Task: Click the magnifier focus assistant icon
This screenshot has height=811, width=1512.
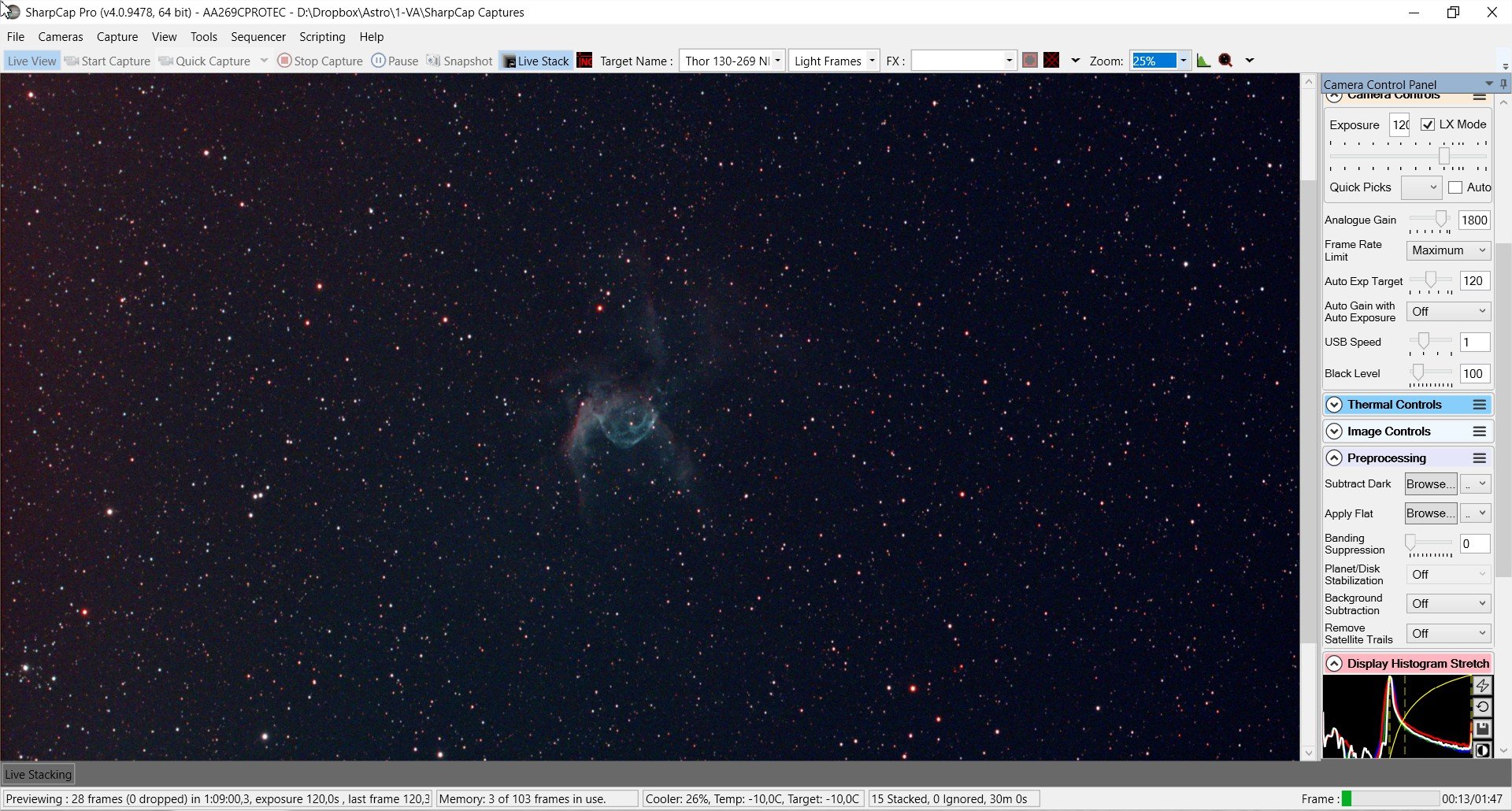Action: (1225, 61)
